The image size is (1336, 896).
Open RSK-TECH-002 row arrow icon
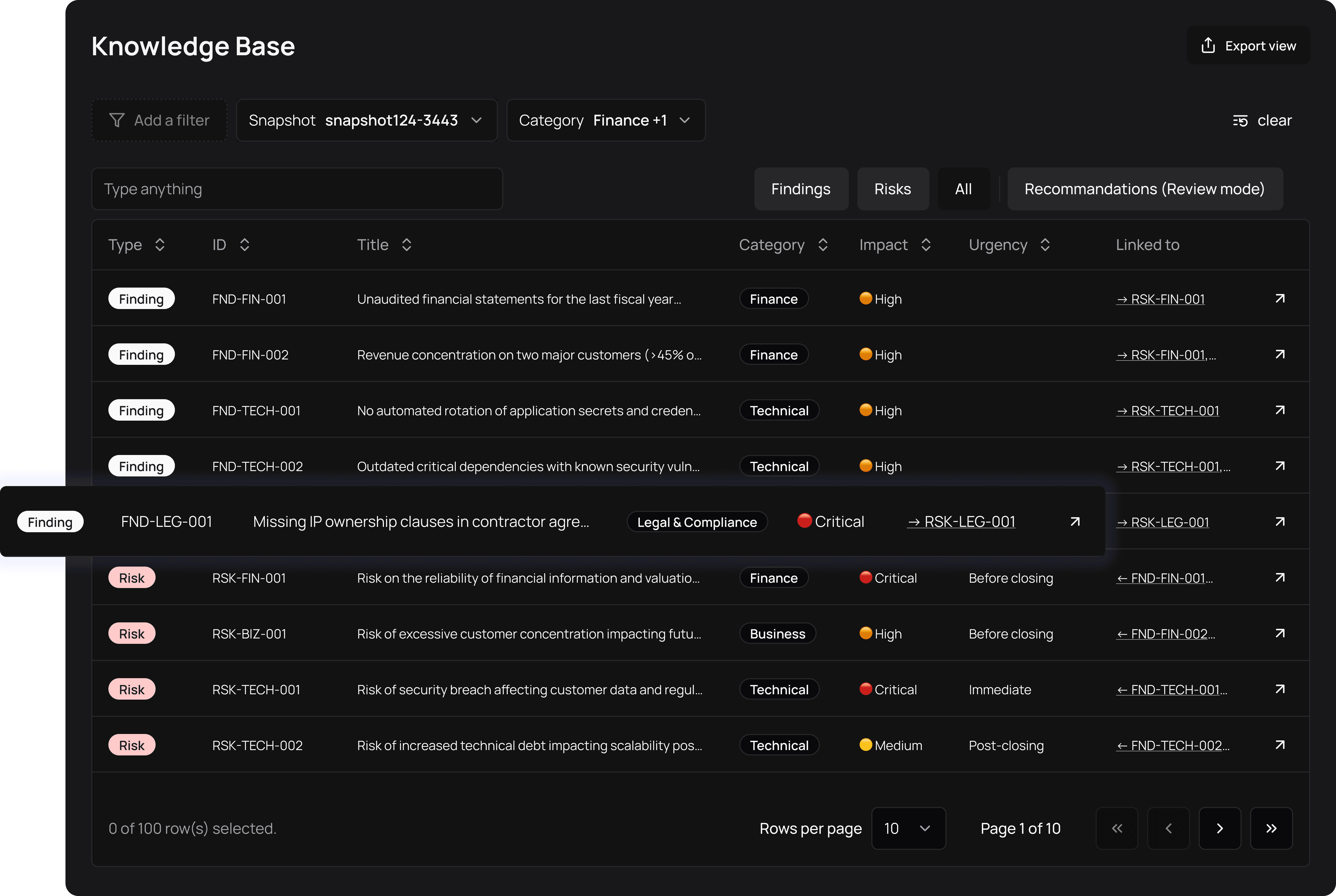pyautogui.click(x=1279, y=745)
